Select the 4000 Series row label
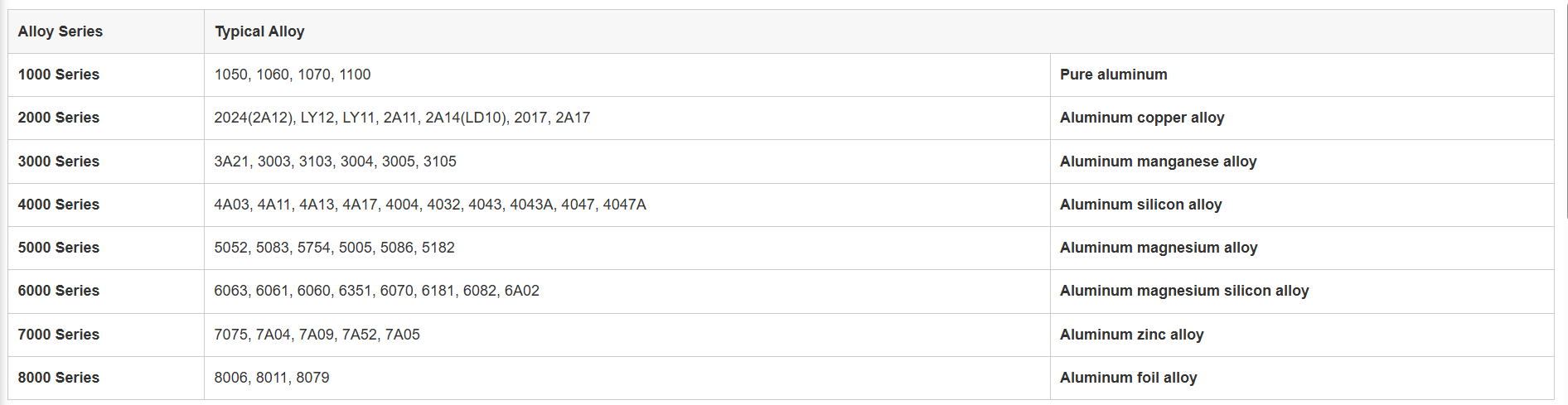 [x=106, y=205]
